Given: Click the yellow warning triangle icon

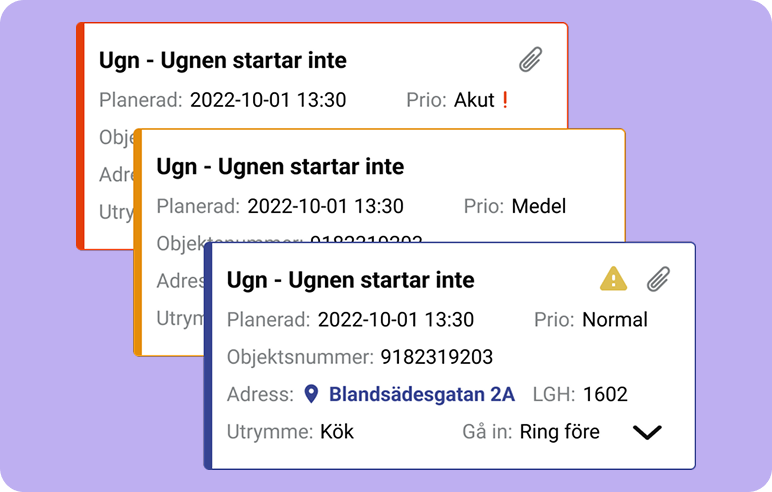Looking at the screenshot, I should 614,280.
